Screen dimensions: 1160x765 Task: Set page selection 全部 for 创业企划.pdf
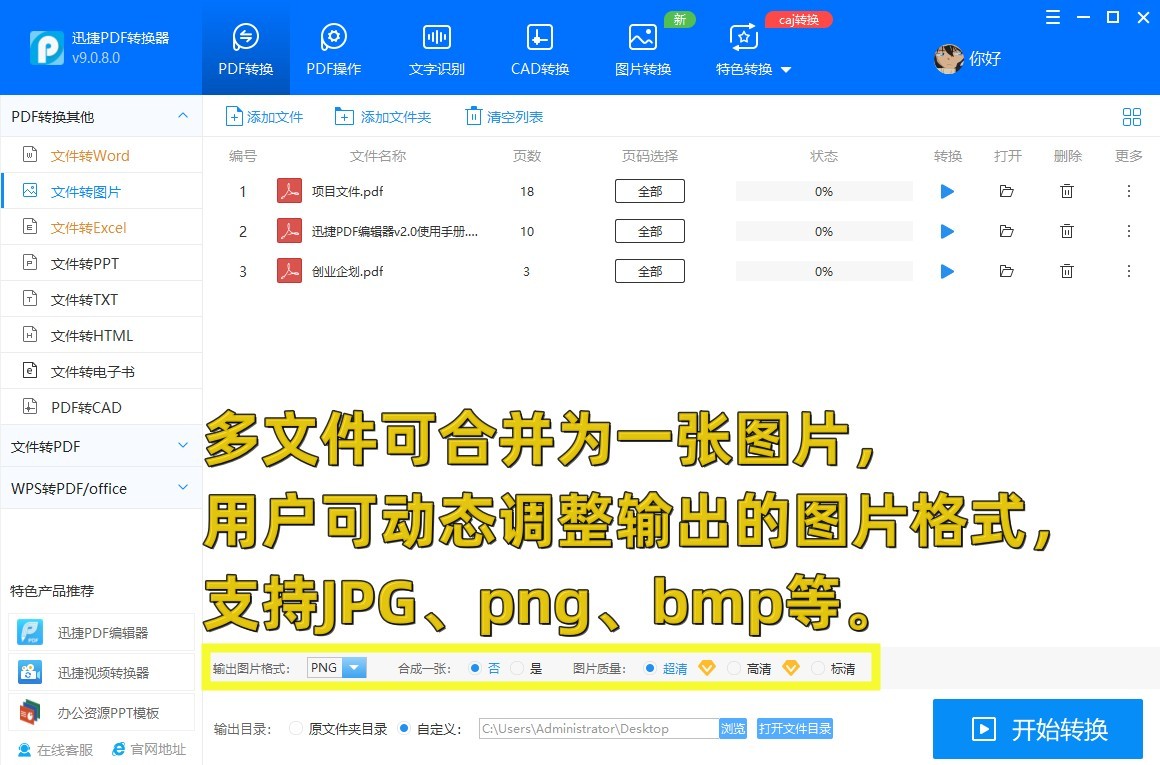650,272
